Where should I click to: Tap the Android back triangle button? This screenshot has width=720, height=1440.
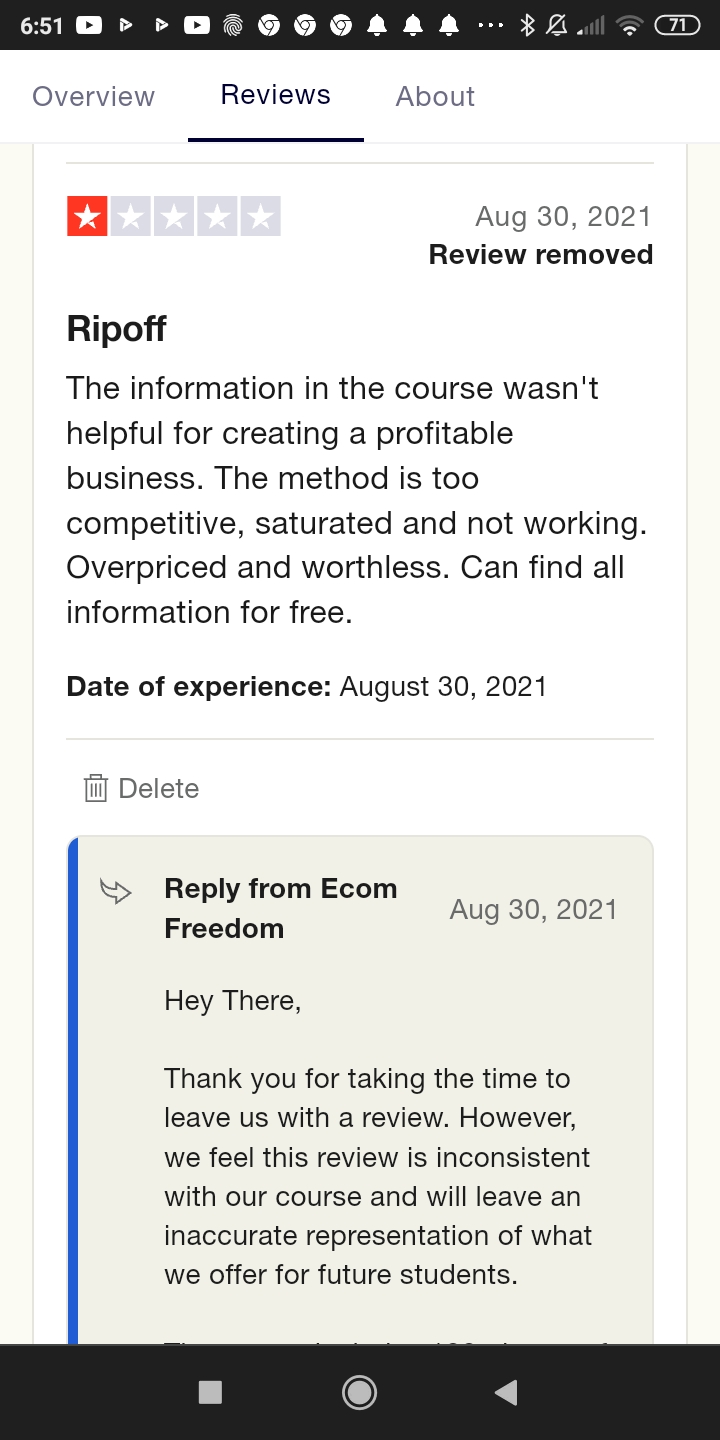click(x=506, y=1392)
